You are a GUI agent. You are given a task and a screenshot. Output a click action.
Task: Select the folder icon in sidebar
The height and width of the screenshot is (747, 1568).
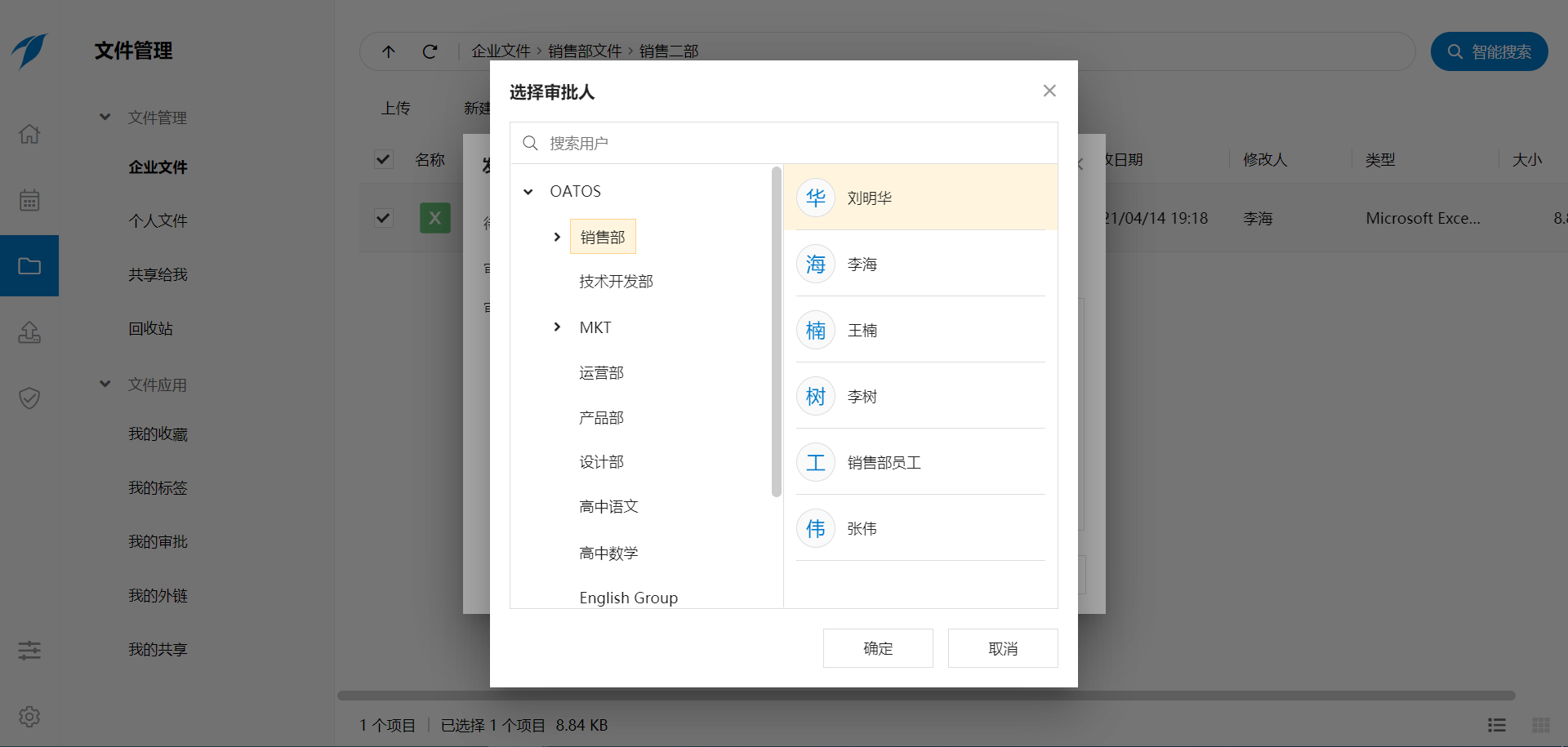coord(29,266)
